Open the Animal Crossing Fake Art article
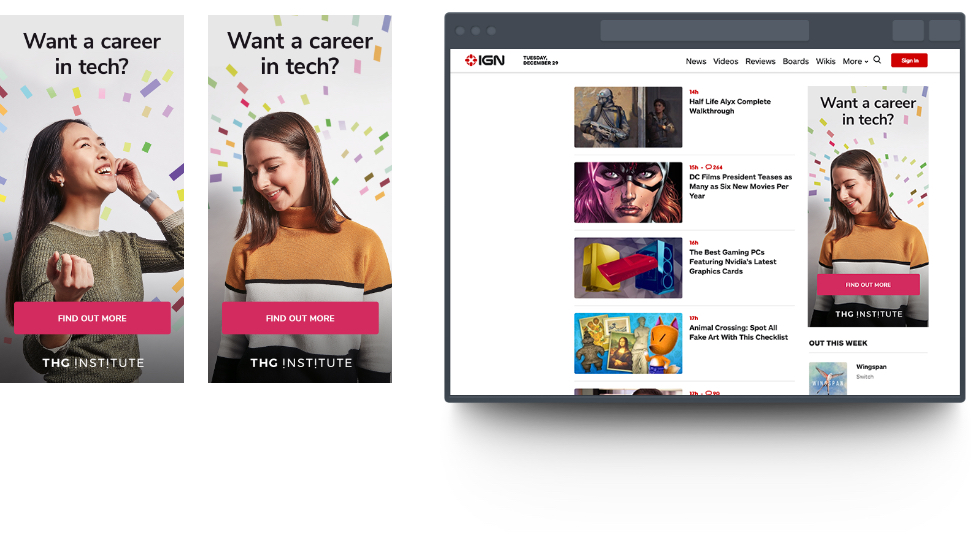The image size is (971, 546). (738, 332)
